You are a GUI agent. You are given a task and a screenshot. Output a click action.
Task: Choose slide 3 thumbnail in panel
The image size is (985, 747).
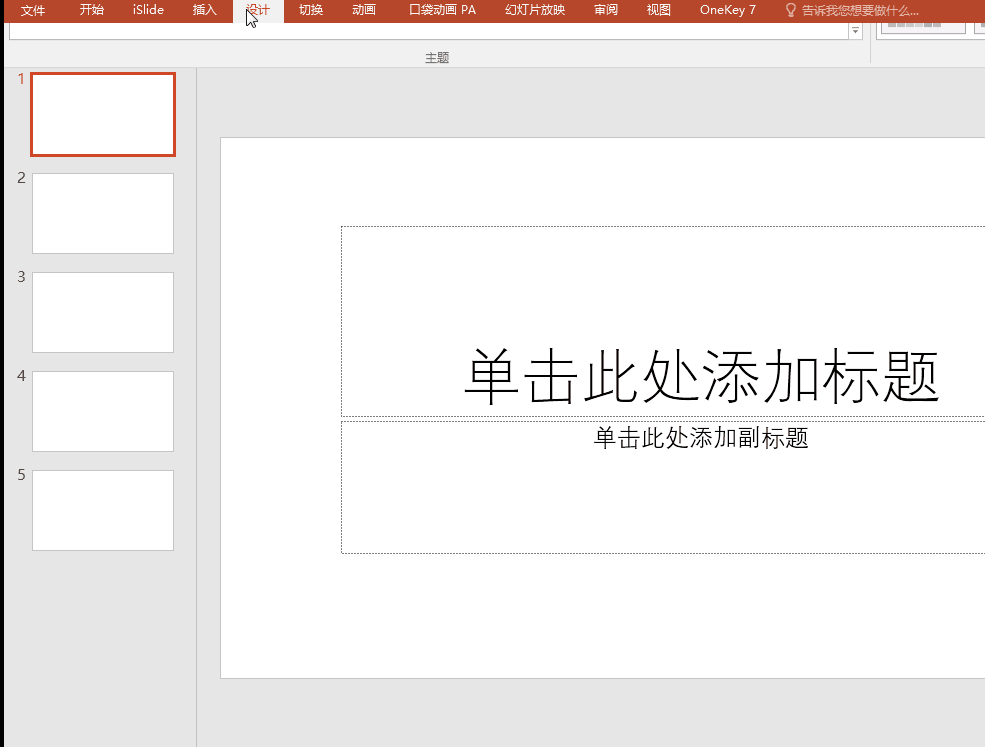tap(103, 312)
